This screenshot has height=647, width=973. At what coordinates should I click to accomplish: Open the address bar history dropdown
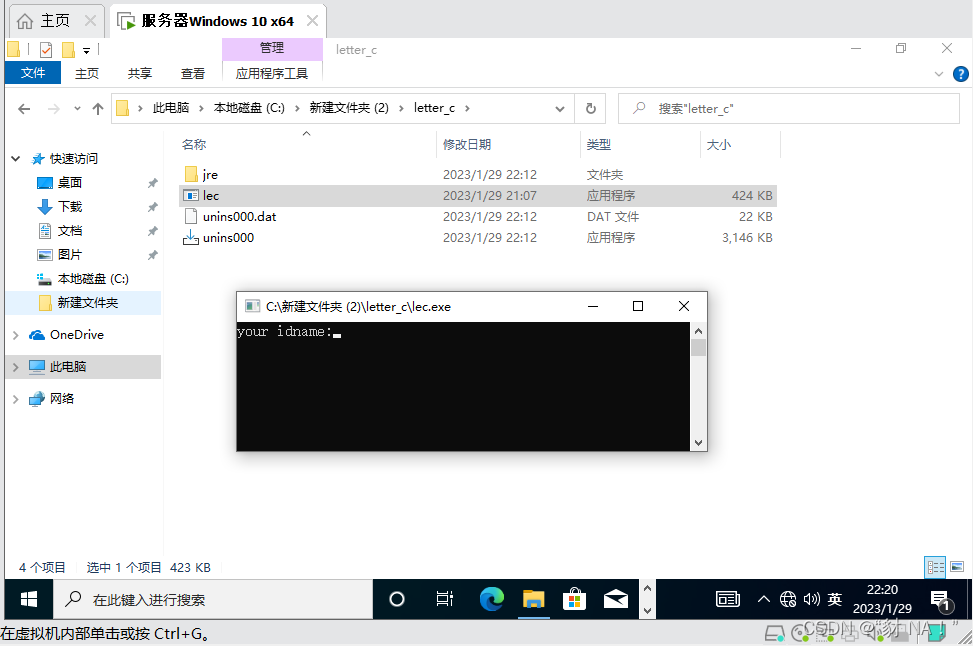[x=558, y=107]
